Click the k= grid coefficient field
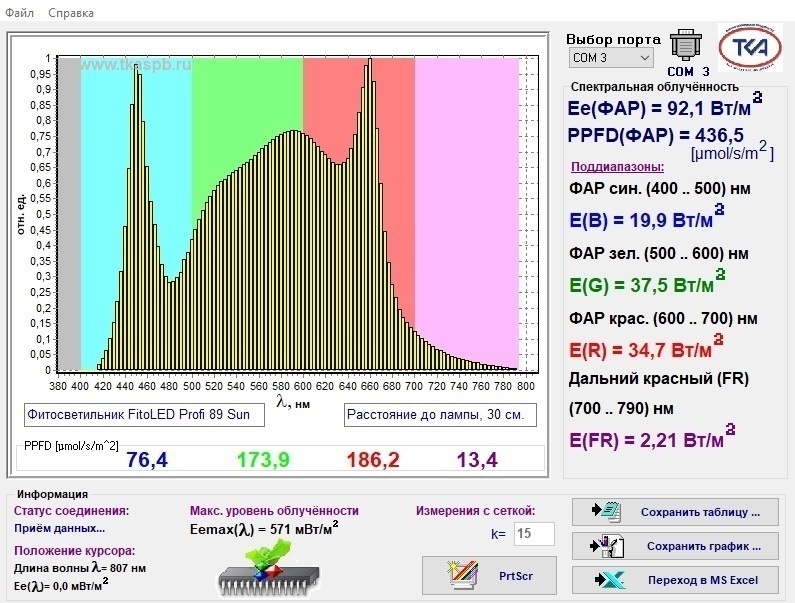The image size is (795, 603). pyautogui.click(x=534, y=534)
